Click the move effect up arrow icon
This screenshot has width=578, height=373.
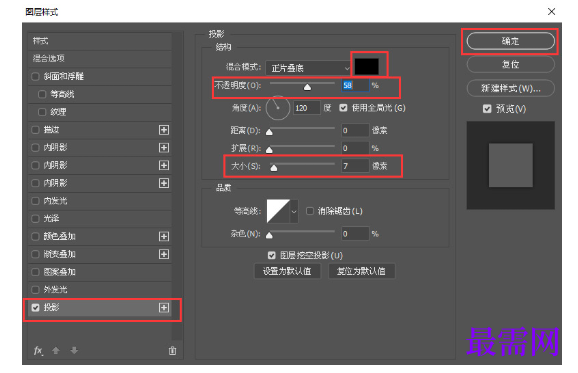(x=56, y=351)
